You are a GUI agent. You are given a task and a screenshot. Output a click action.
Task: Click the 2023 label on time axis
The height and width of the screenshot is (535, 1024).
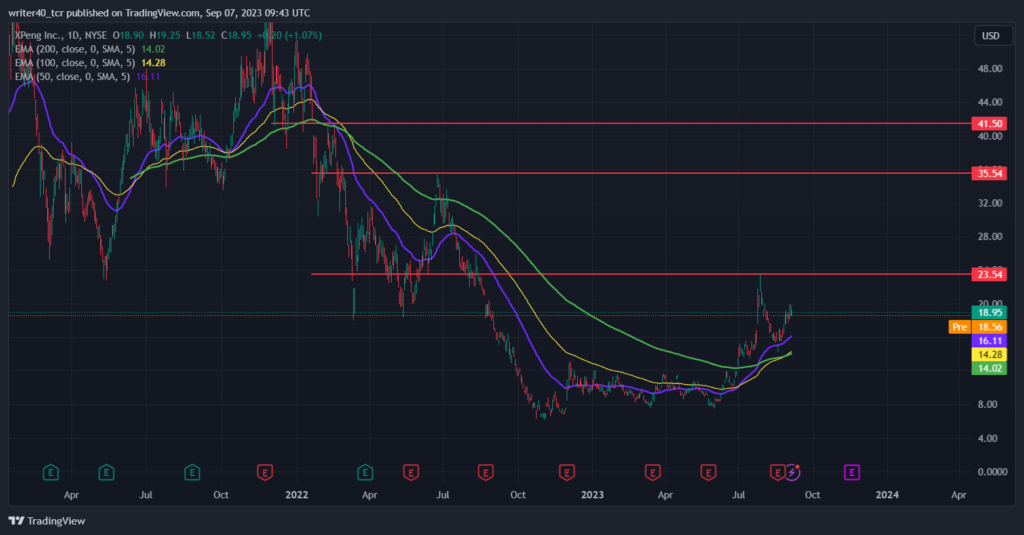point(592,494)
